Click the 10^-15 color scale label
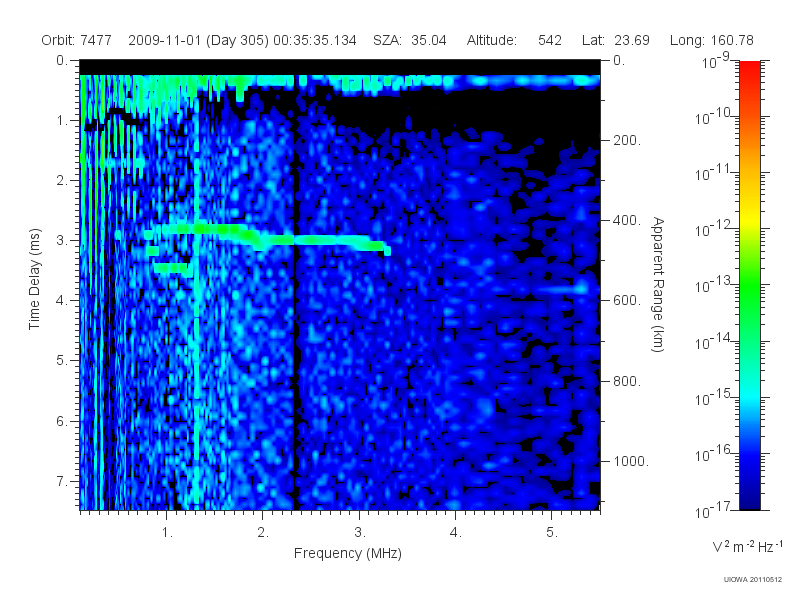 click(712, 397)
